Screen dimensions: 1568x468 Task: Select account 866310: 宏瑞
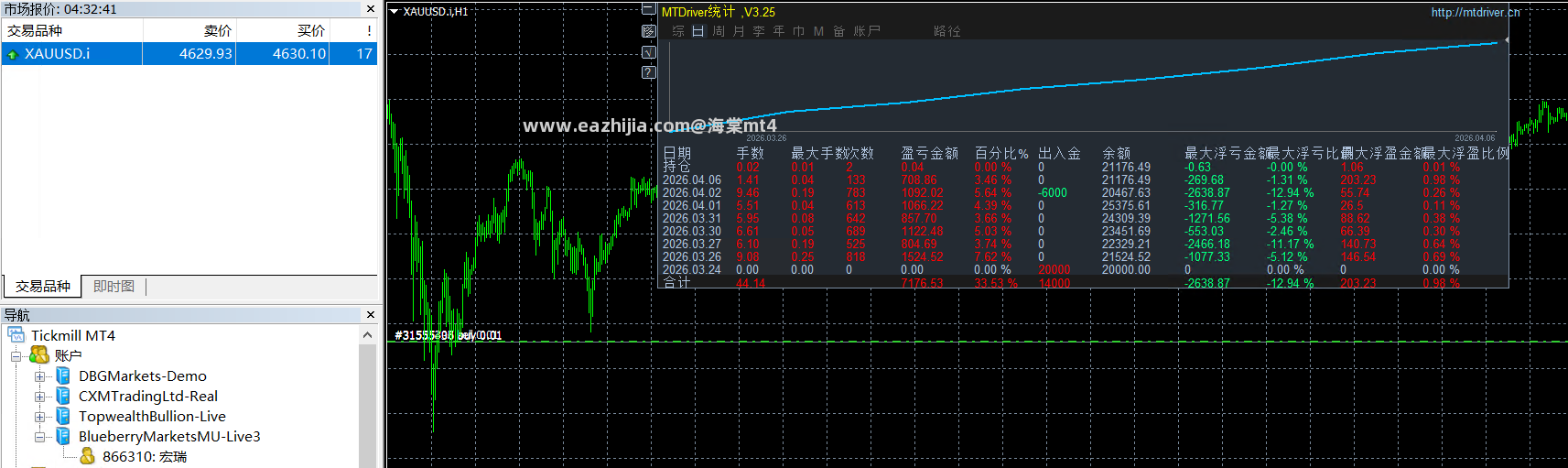pyautogui.click(x=145, y=456)
